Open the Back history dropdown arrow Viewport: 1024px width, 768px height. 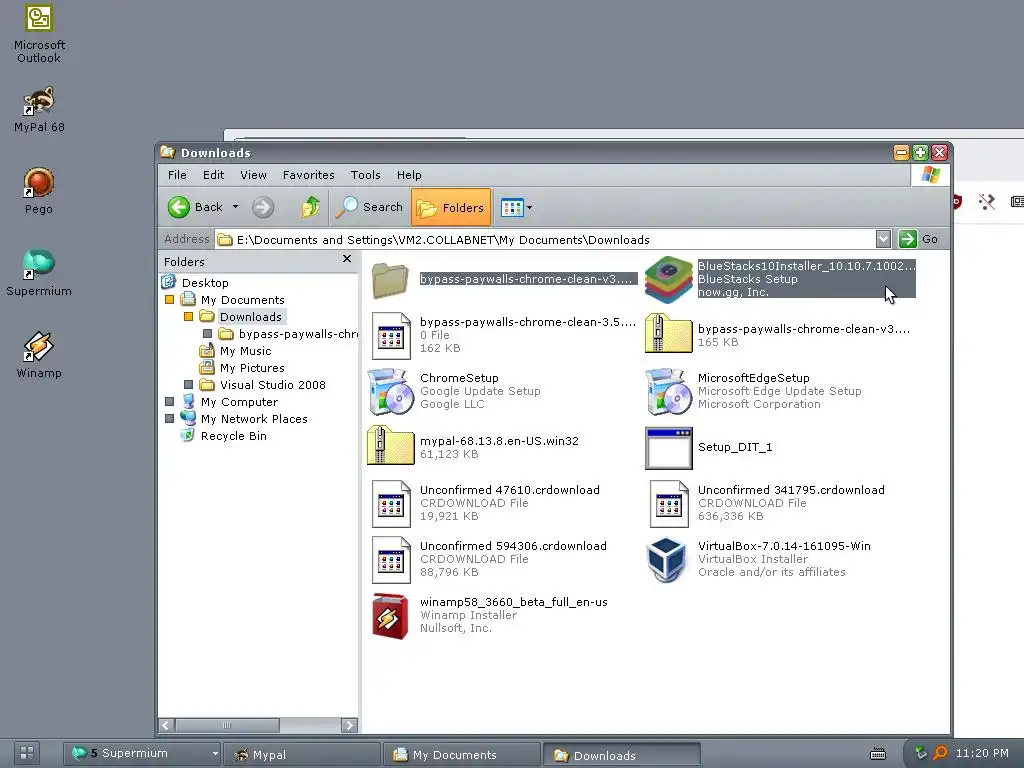coord(235,207)
